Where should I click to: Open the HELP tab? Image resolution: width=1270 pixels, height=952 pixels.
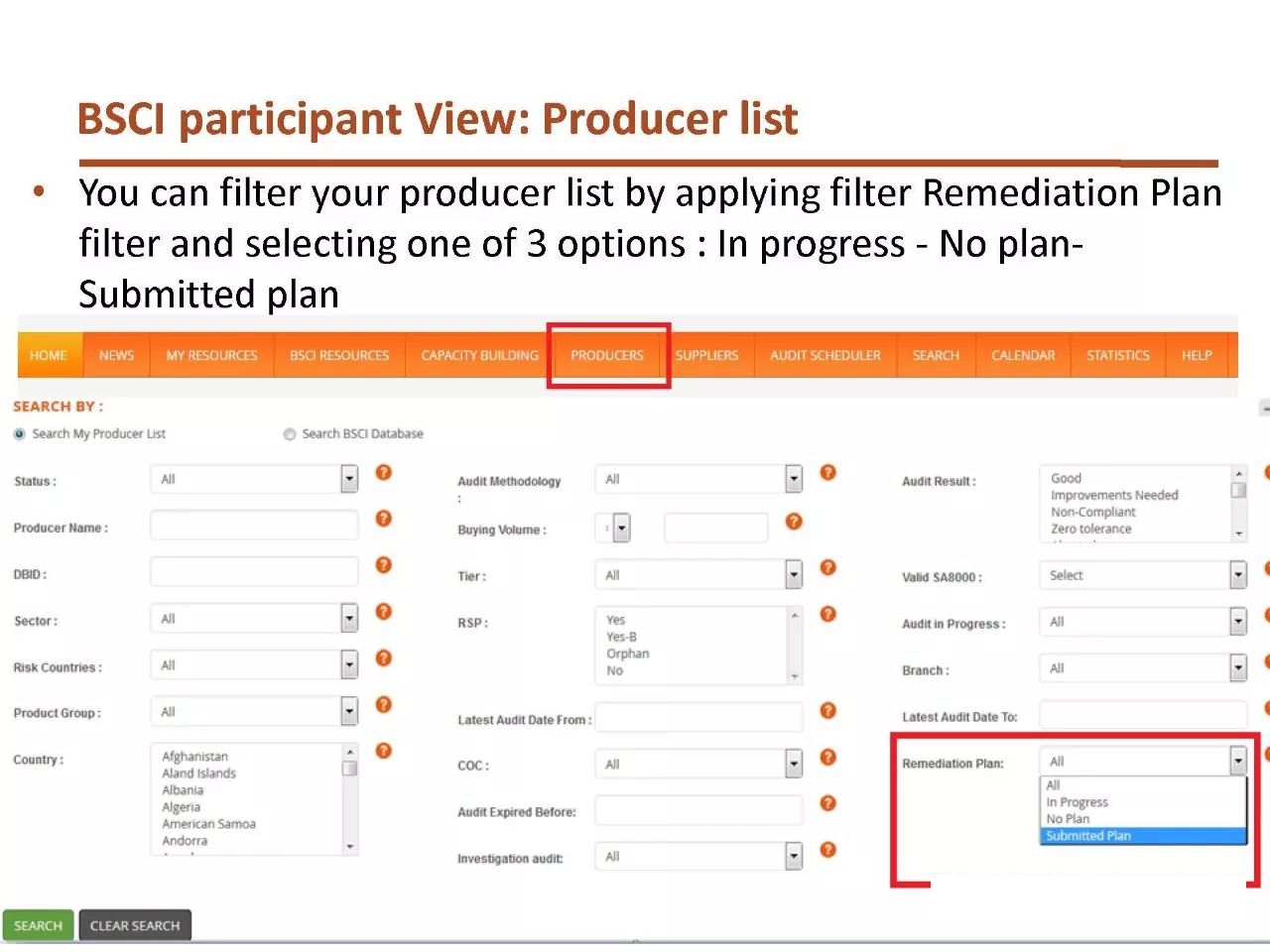tap(1197, 355)
